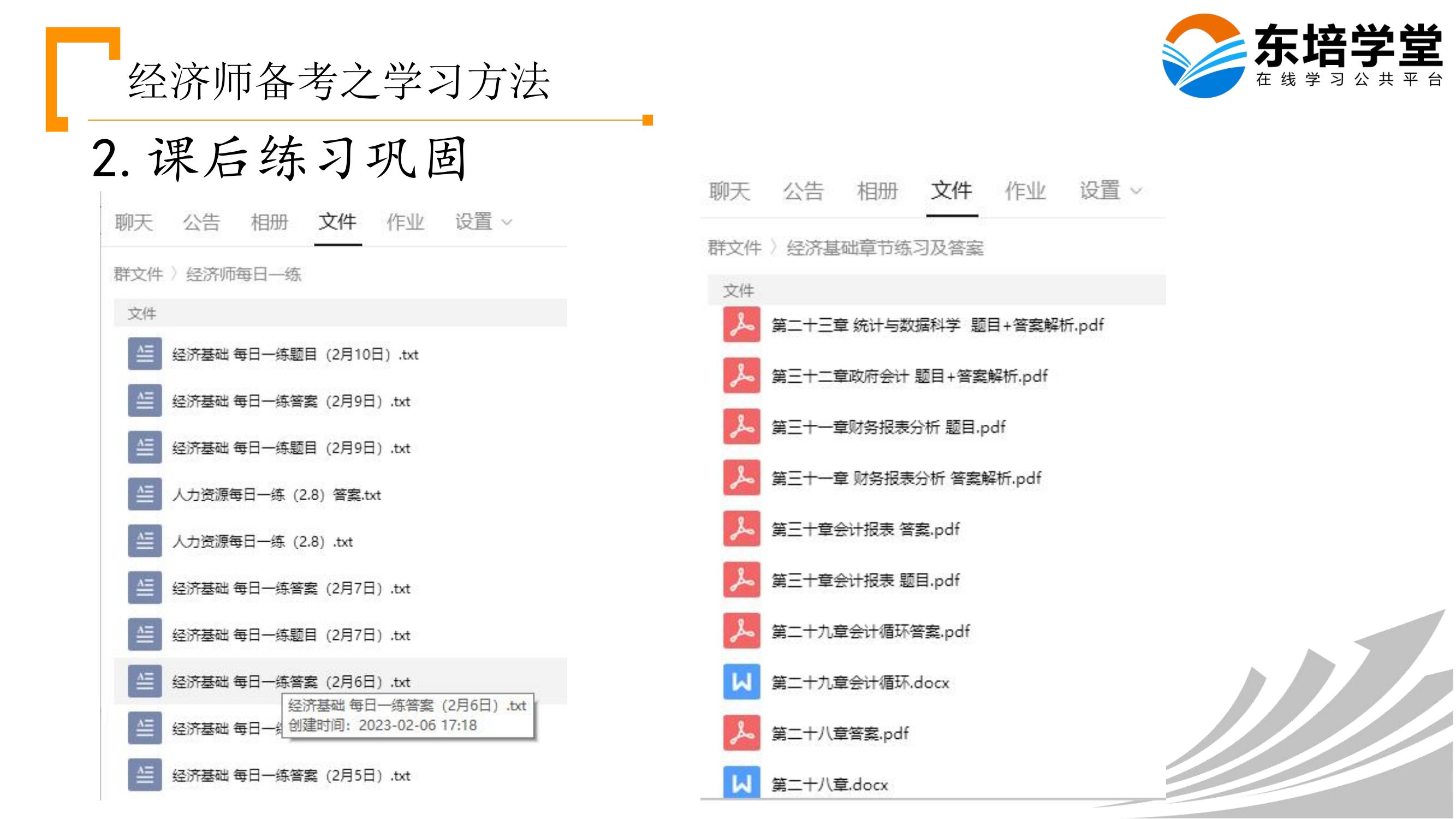Click the PDF icon for 第二十八章答案.pdf
Image resolution: width=1456 pixels, height=819 pixels.
click(x=741, y=733)
